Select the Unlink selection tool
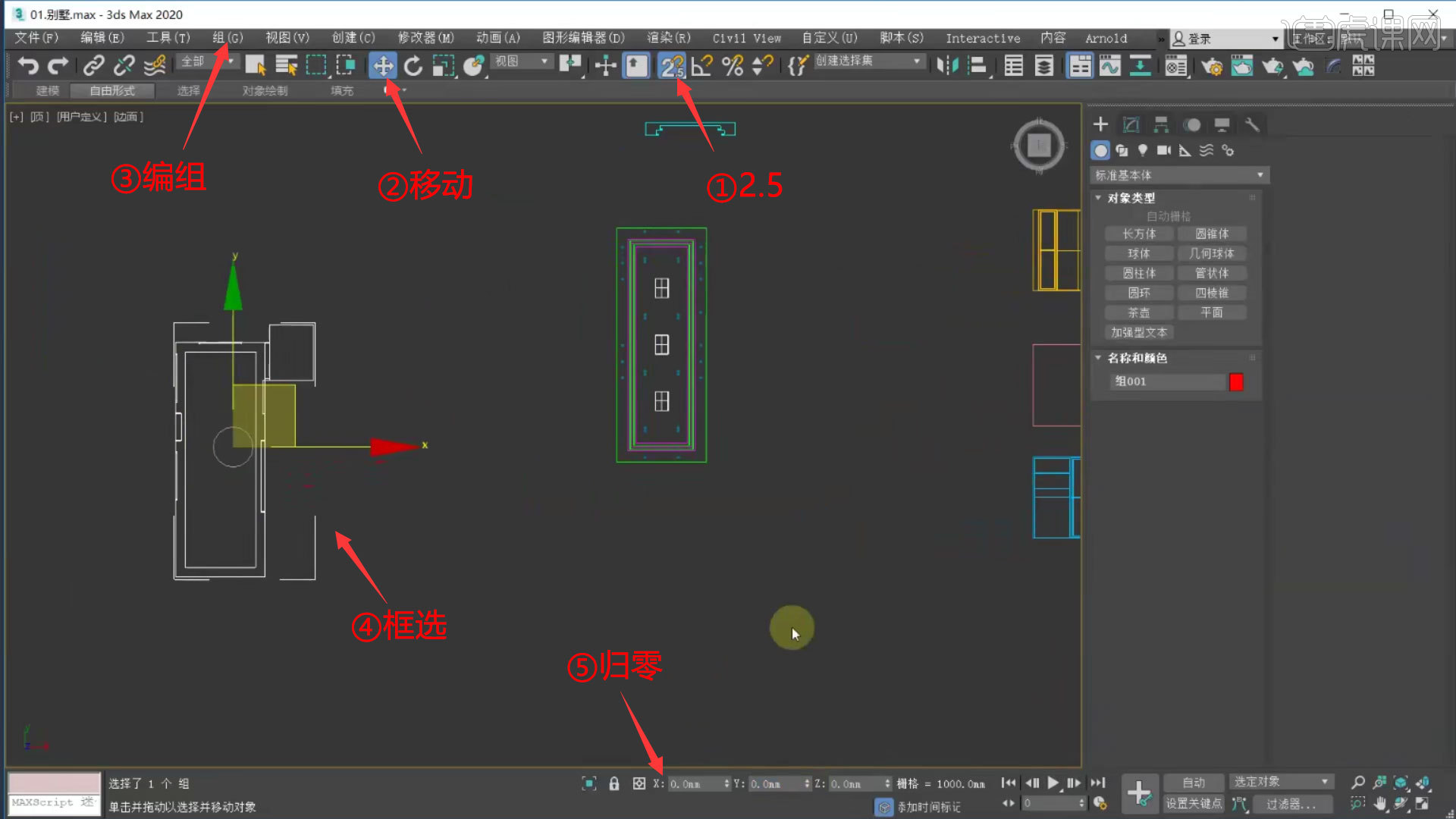The width and height of the screenshot is (1456, 819). pos(124,66)
